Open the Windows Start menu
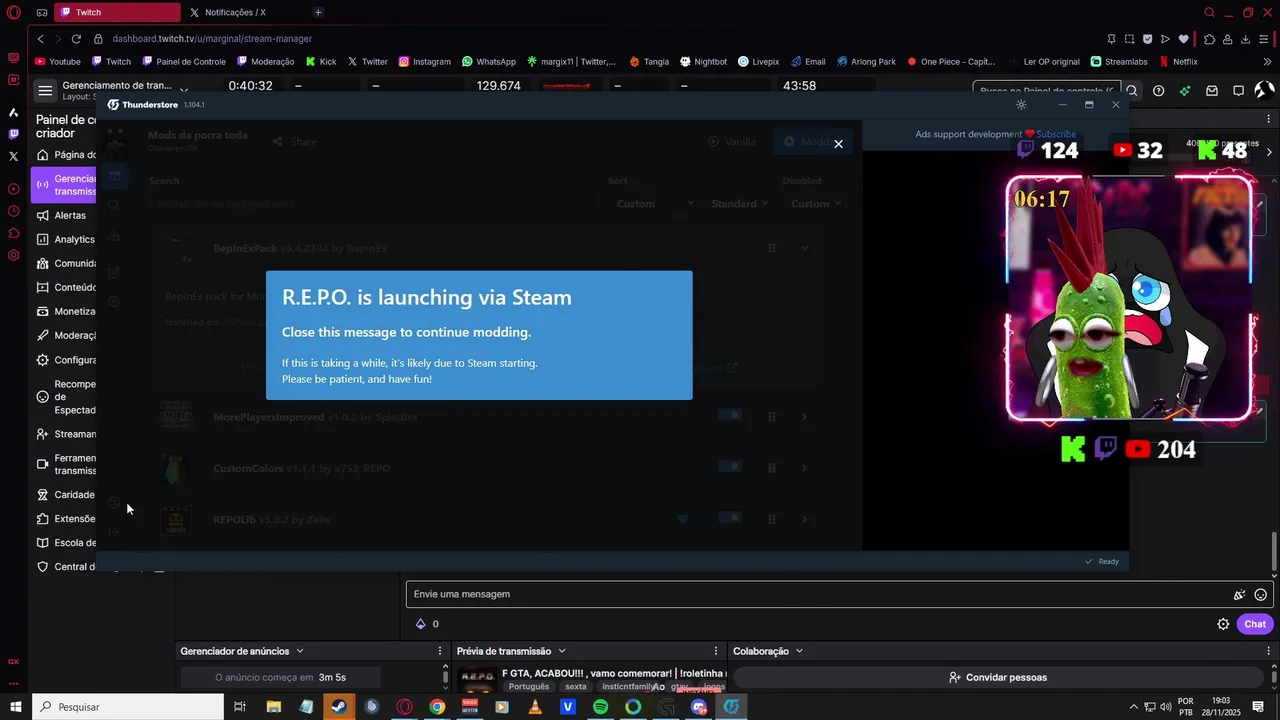 pos(16,707)
